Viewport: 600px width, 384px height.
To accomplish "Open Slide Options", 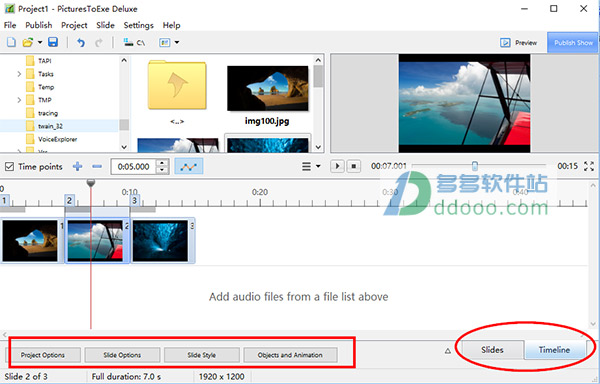I will click(122, 355).
